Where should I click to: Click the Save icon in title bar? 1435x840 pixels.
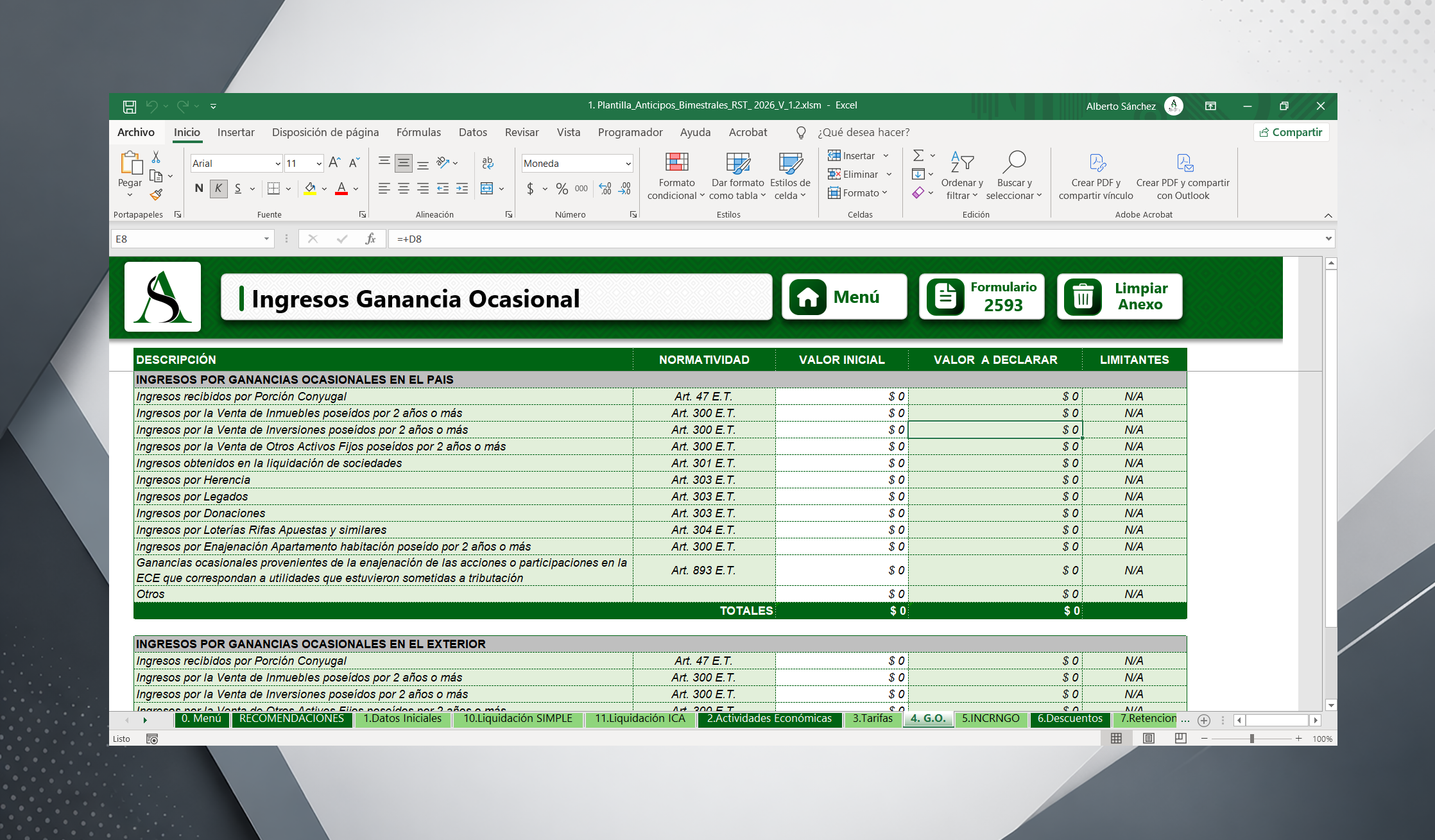(130, 106)
